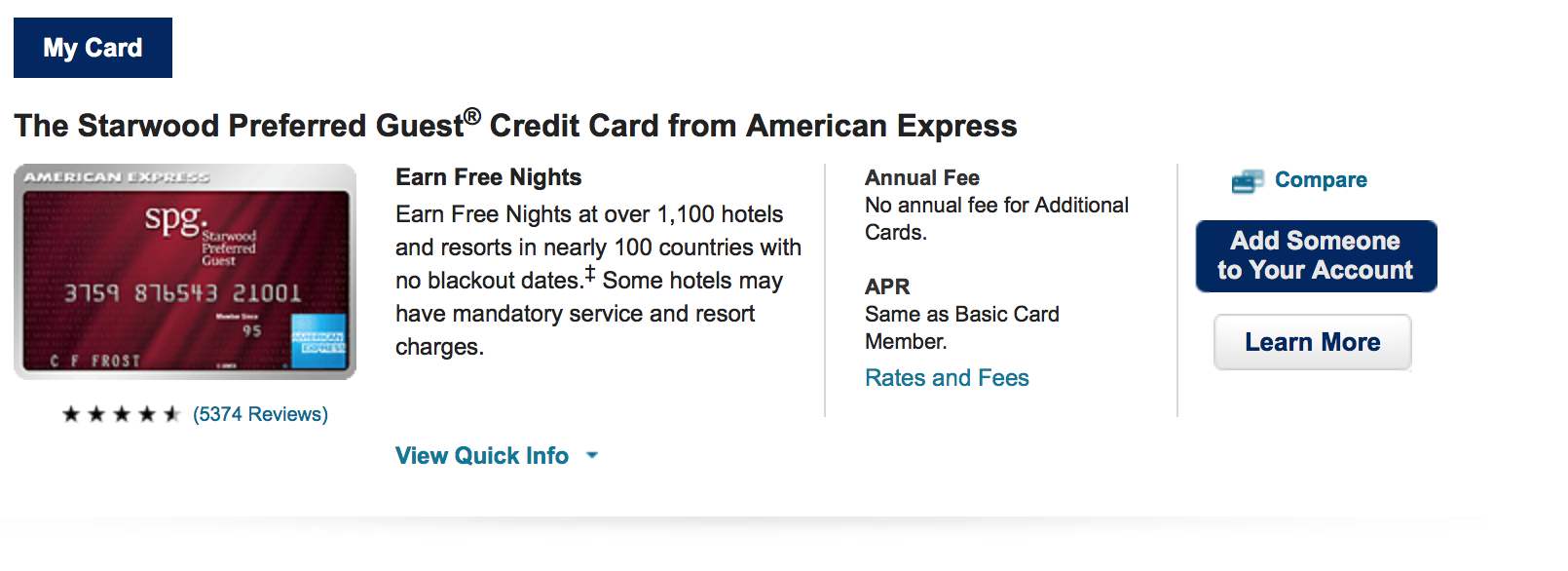Viewport: 1568px width, 571px height.
Task: Click the card number 3759 876543 21001
Action: [183, 293]
